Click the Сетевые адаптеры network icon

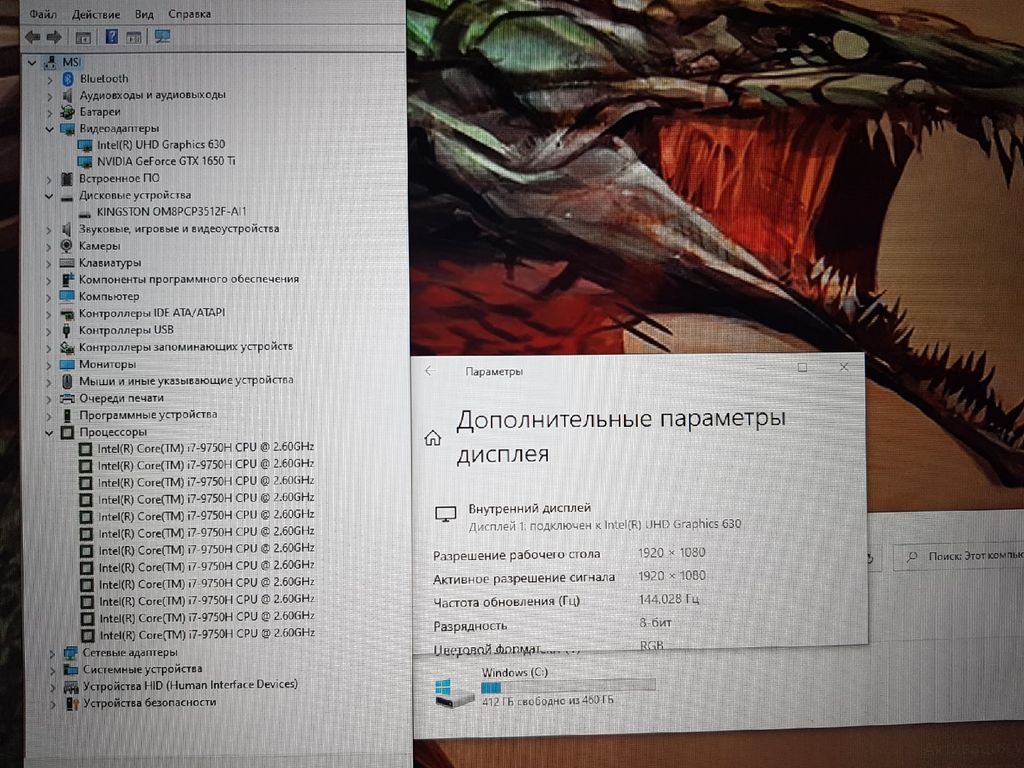point(71,652)
